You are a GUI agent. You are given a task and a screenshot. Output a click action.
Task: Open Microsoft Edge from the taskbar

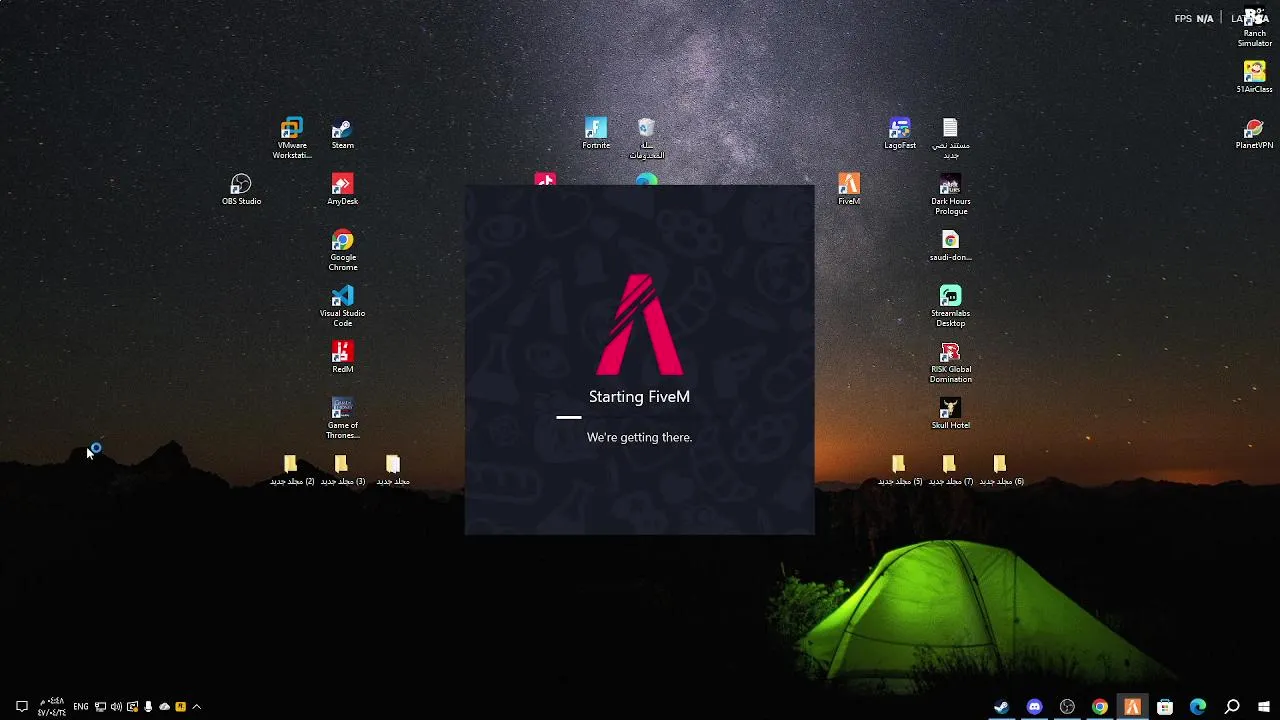click(1198, 707)
